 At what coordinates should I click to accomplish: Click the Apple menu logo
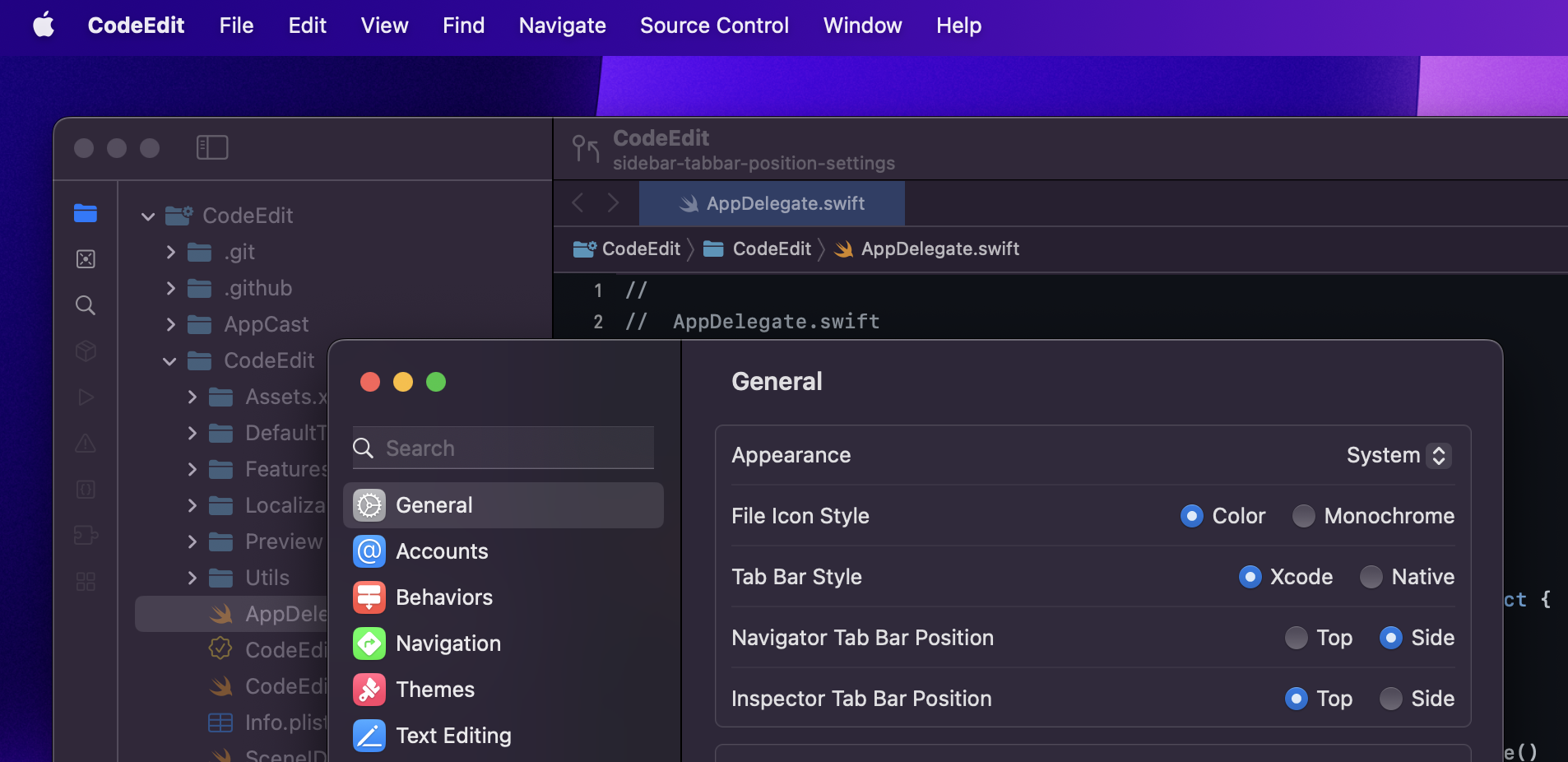[x=44, y=25]
